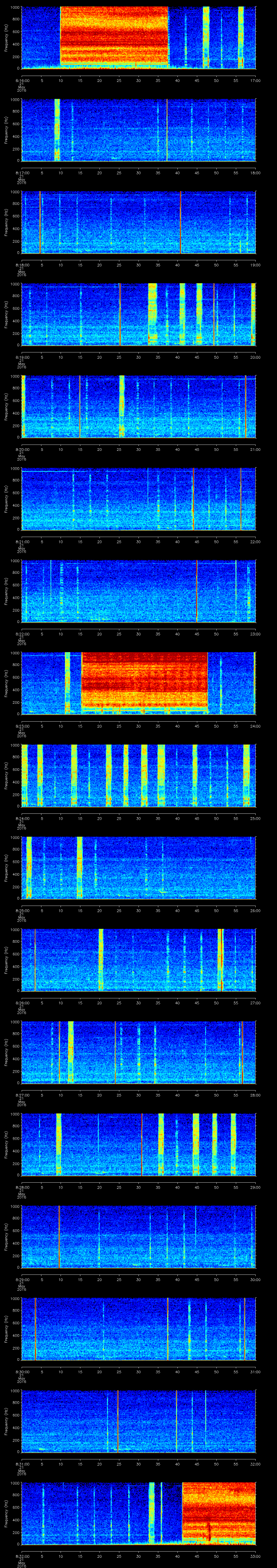Select the spectrogram panel starting at 8:17:00

[x=139, y=130]
